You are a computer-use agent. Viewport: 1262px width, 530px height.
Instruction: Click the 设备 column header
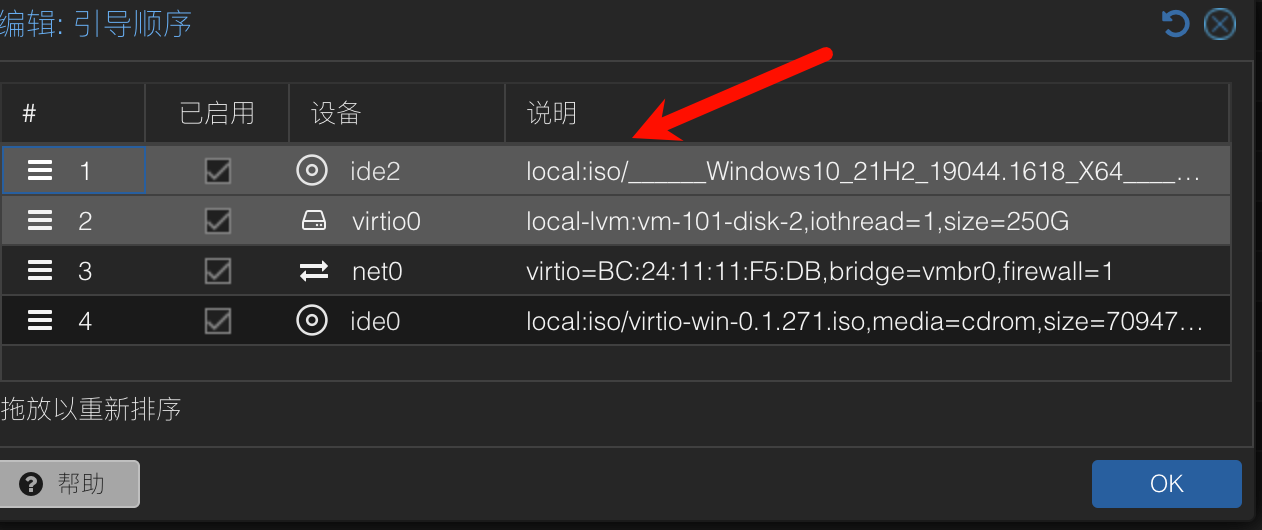click(x=396, y=113)
